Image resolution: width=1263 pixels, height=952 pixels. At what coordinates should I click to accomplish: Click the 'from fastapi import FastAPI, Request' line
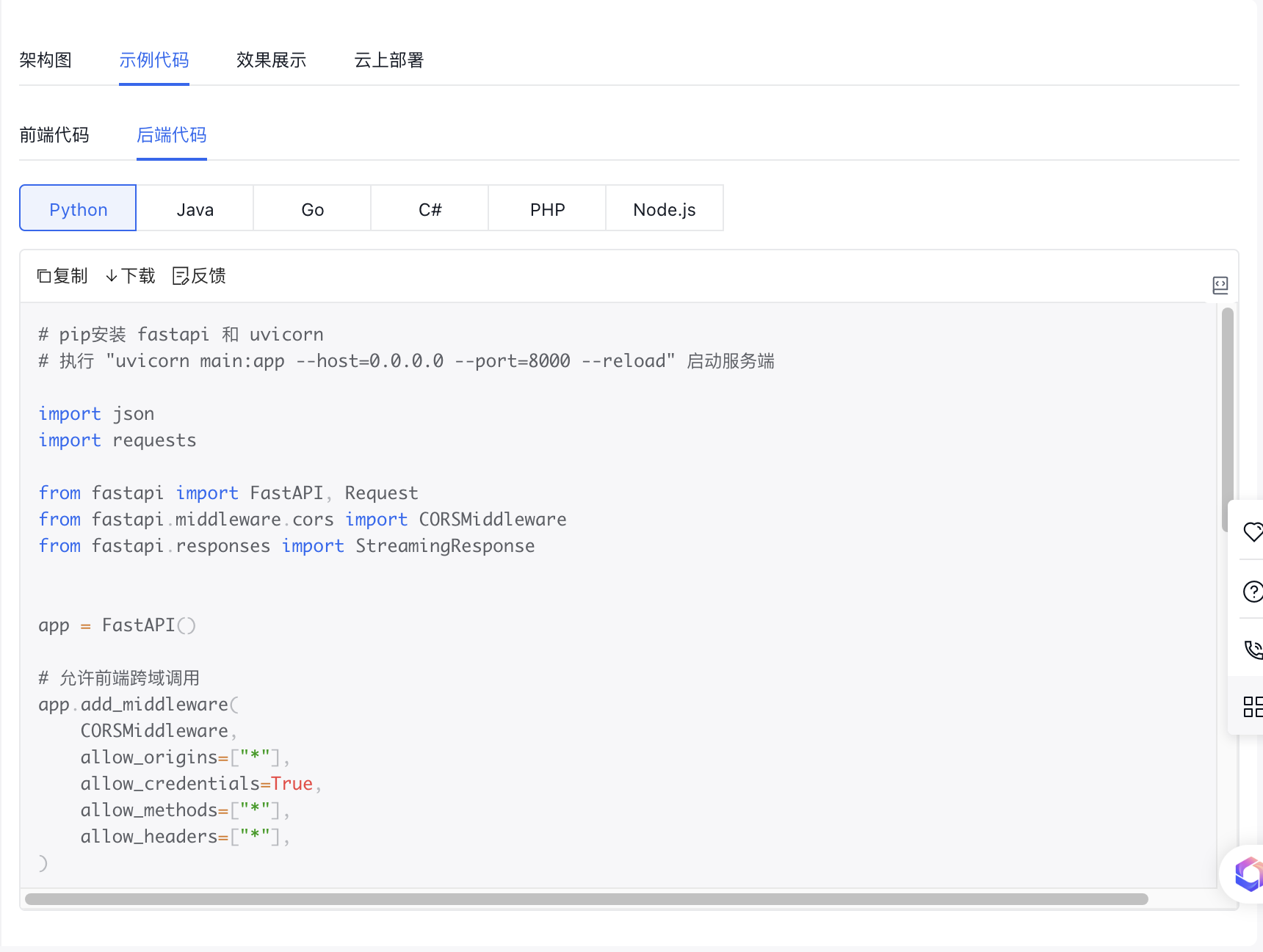coord(228,493)
